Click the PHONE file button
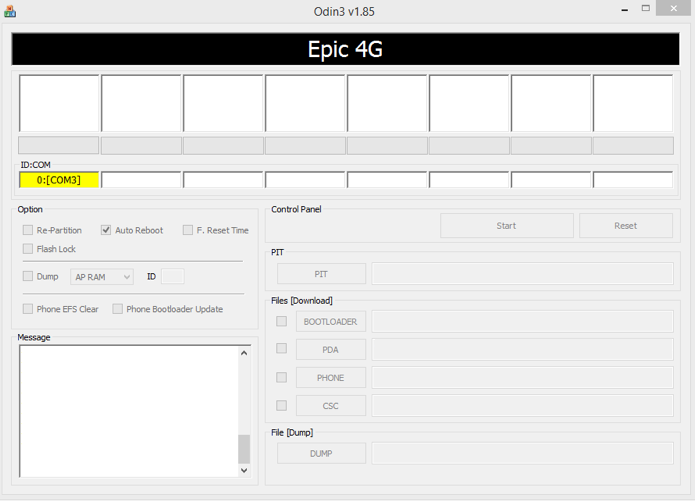Image resolution: width=695 pixels, height=502 pixels. [331, 377]
